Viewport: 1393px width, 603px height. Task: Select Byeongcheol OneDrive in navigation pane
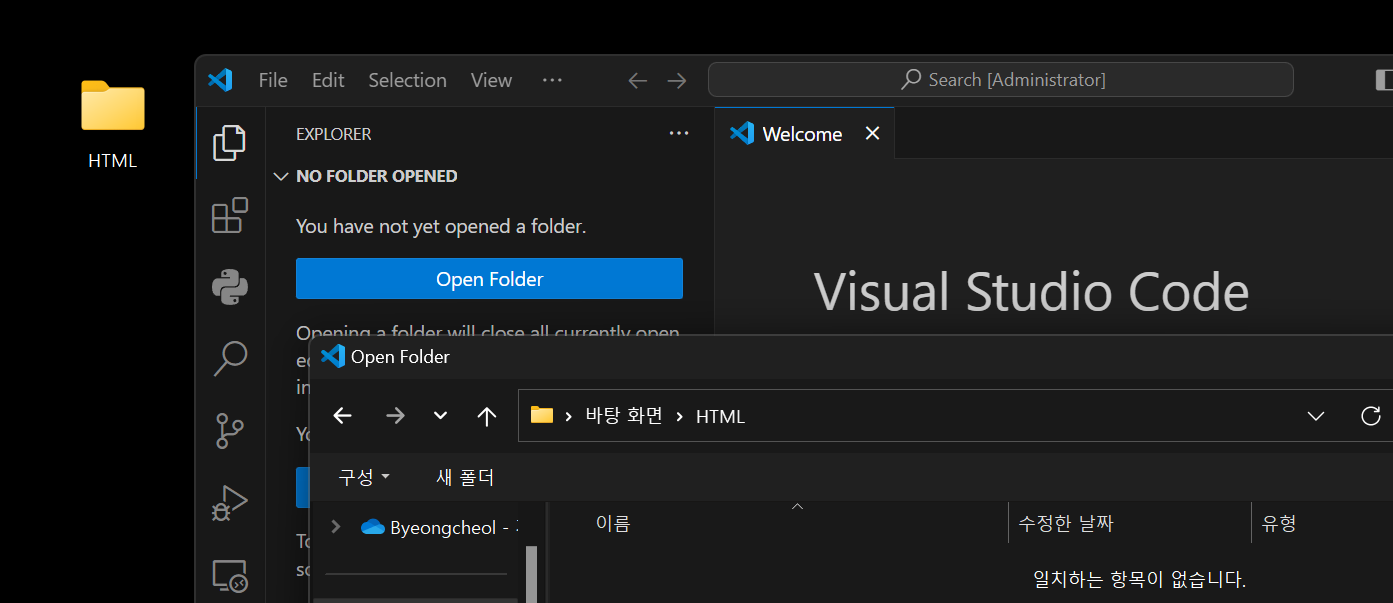tap(439, 527)
